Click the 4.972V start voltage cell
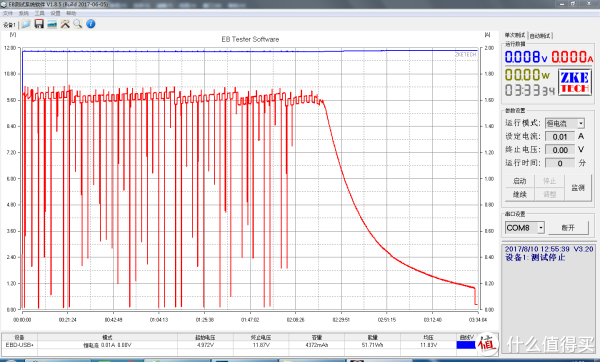 point(205,345)
